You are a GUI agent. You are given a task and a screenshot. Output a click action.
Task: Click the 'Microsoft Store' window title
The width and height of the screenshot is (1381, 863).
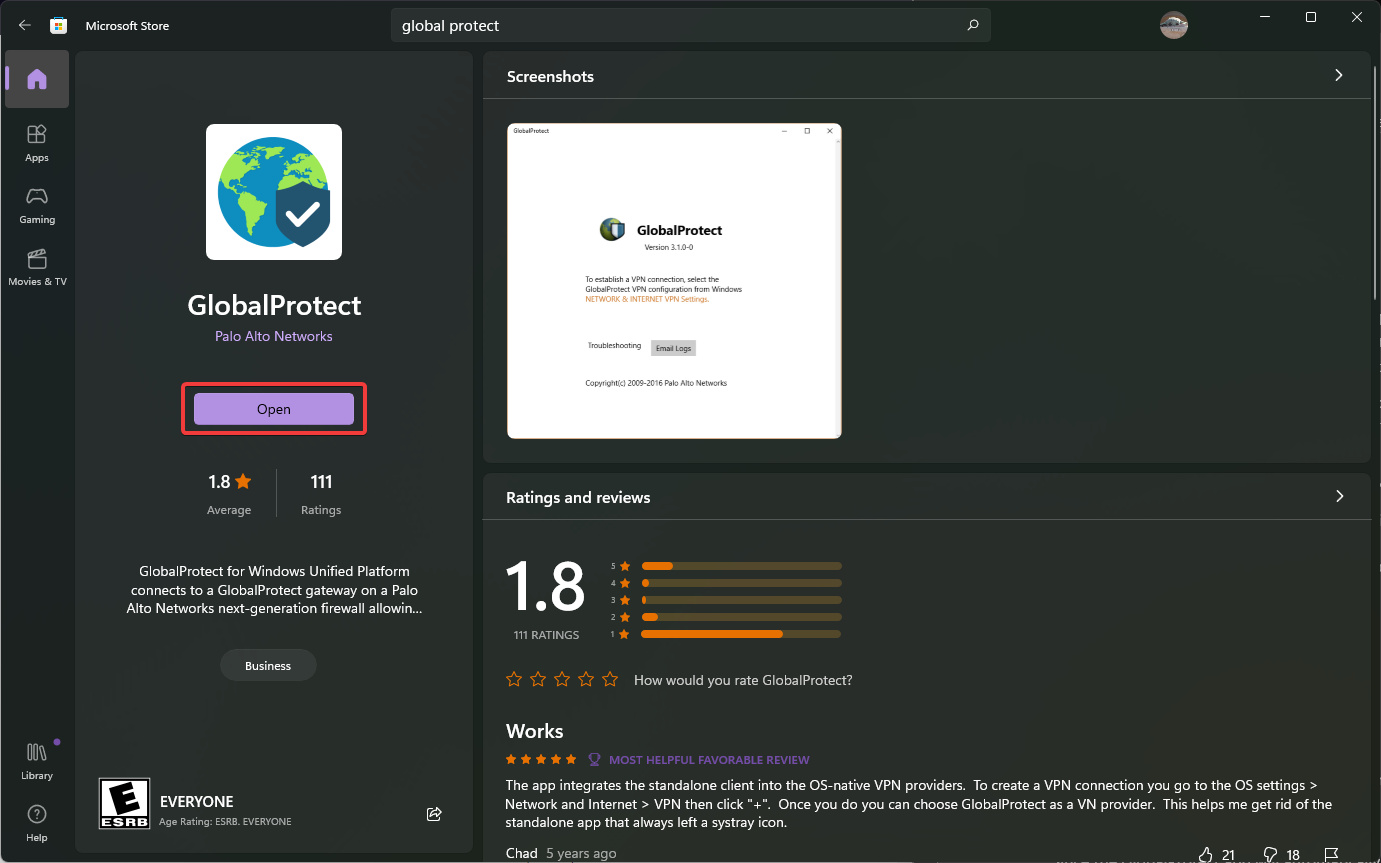pos(127,26)
